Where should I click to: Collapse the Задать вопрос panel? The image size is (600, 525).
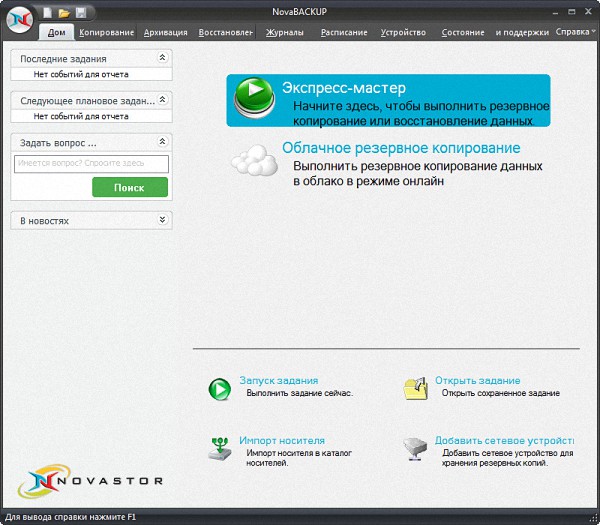162,142
